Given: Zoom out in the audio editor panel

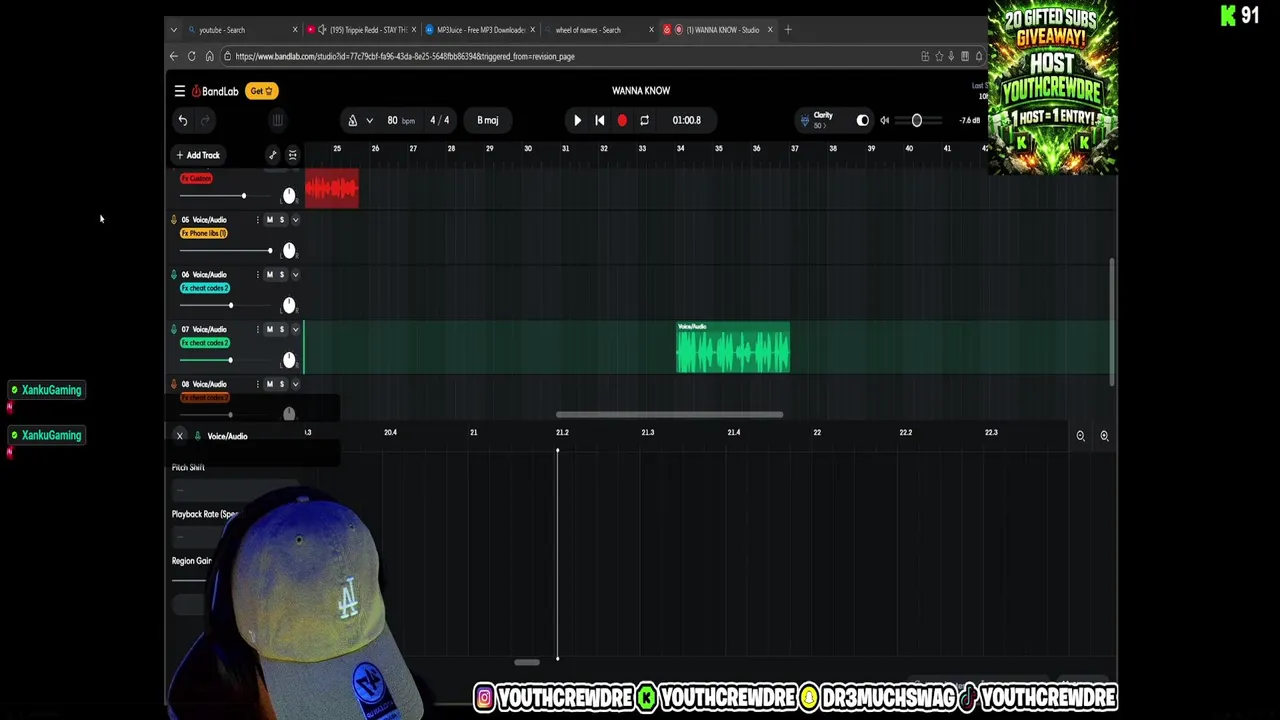Looking at the screenshot, I should pyautogui.click(x=1080, y=436).
